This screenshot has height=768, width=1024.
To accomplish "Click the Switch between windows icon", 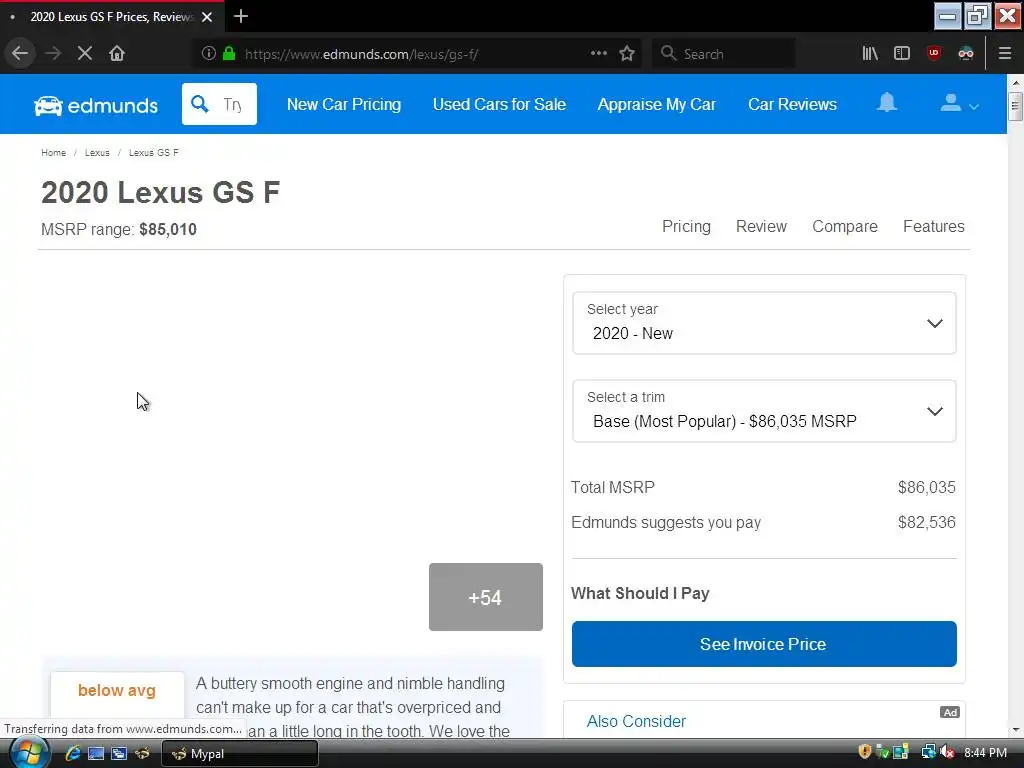I will pyautogui.click(x=119, y=754).
